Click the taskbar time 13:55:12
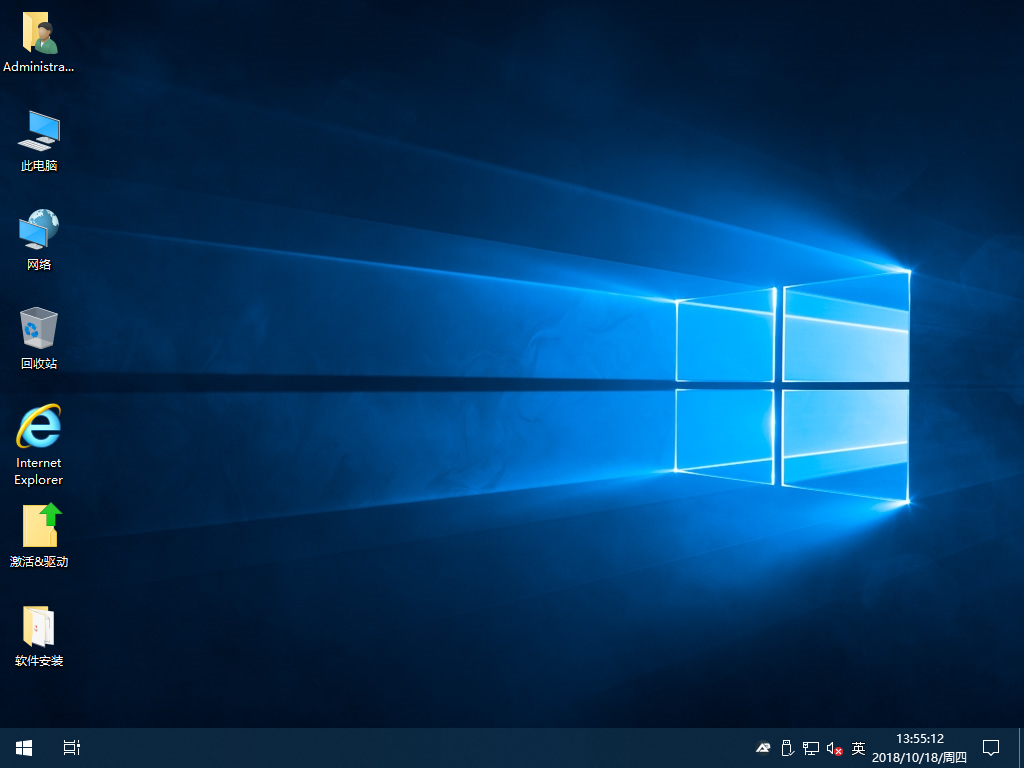 (919, 739)
